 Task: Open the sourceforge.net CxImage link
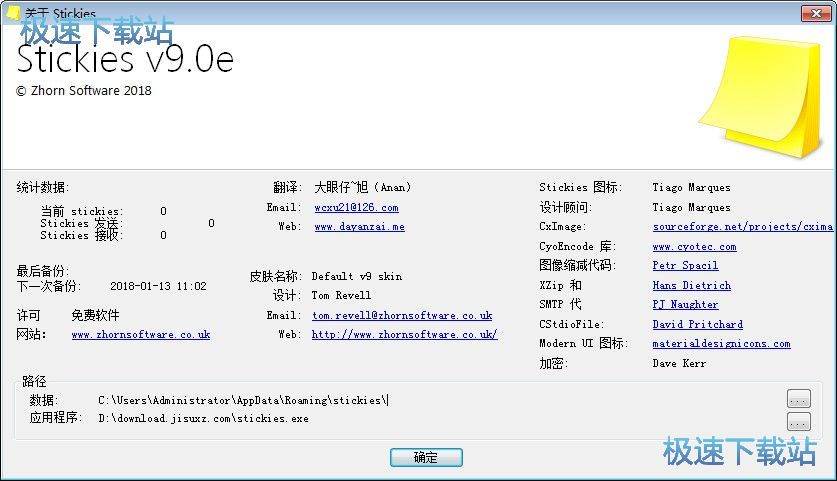[x=742, y=227]
